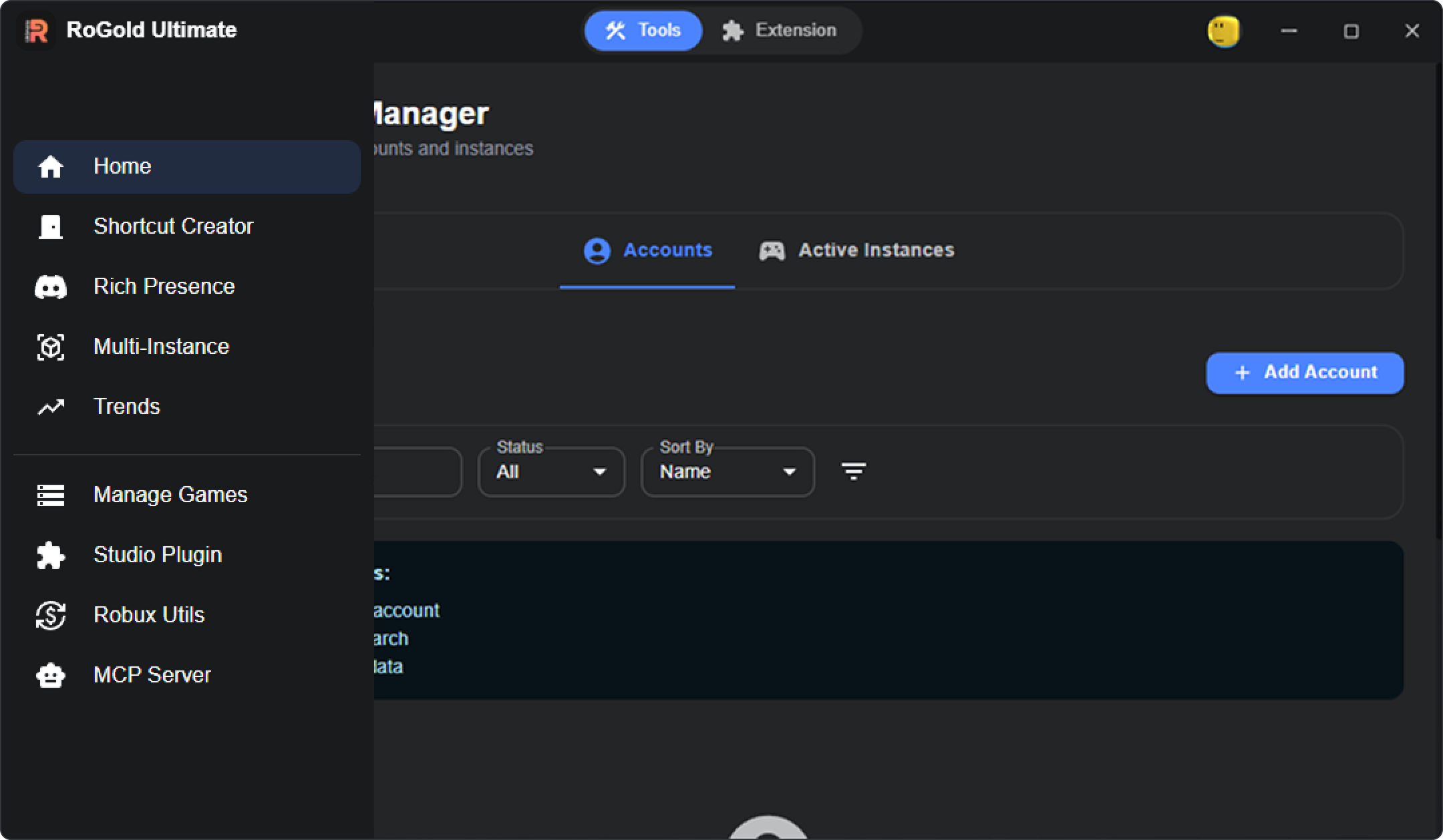Open the Home sidebar item
The image size is (1443, 840).
pos(187,166)
